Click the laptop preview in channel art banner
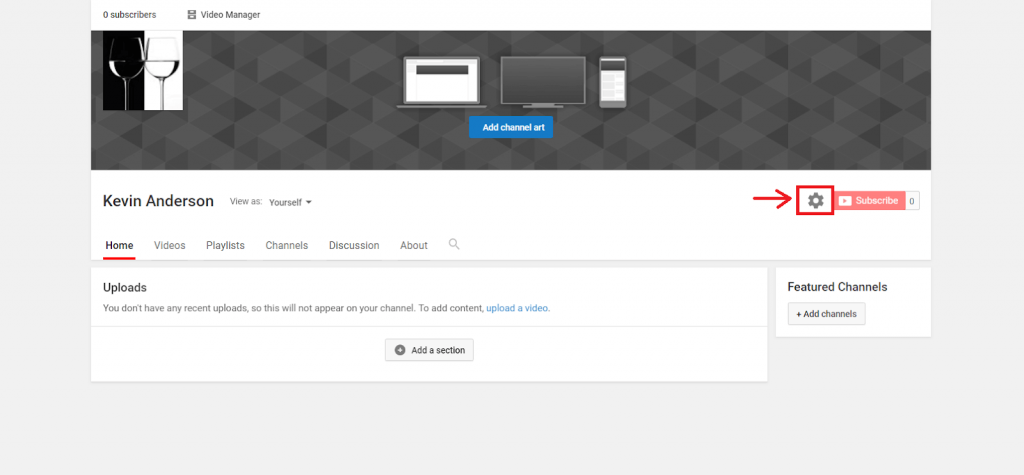Screen dimensions: 1024x475 click(x=441, y=82)
